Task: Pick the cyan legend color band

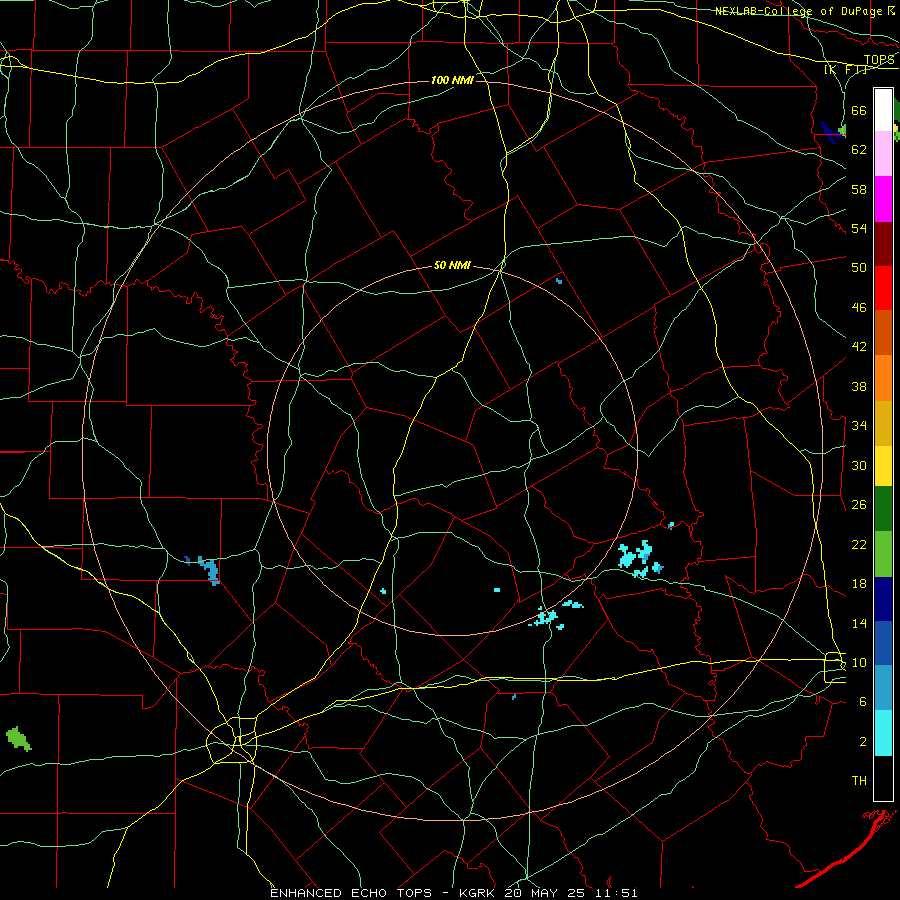Action: click(x=883, y=733)
